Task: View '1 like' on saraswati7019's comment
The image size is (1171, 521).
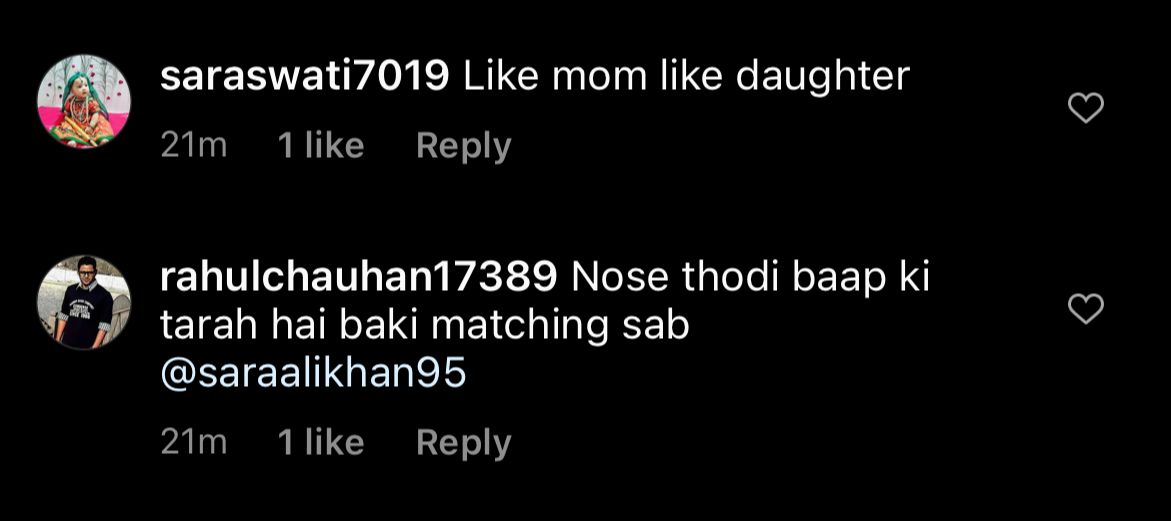Action: tap(320, 146)
